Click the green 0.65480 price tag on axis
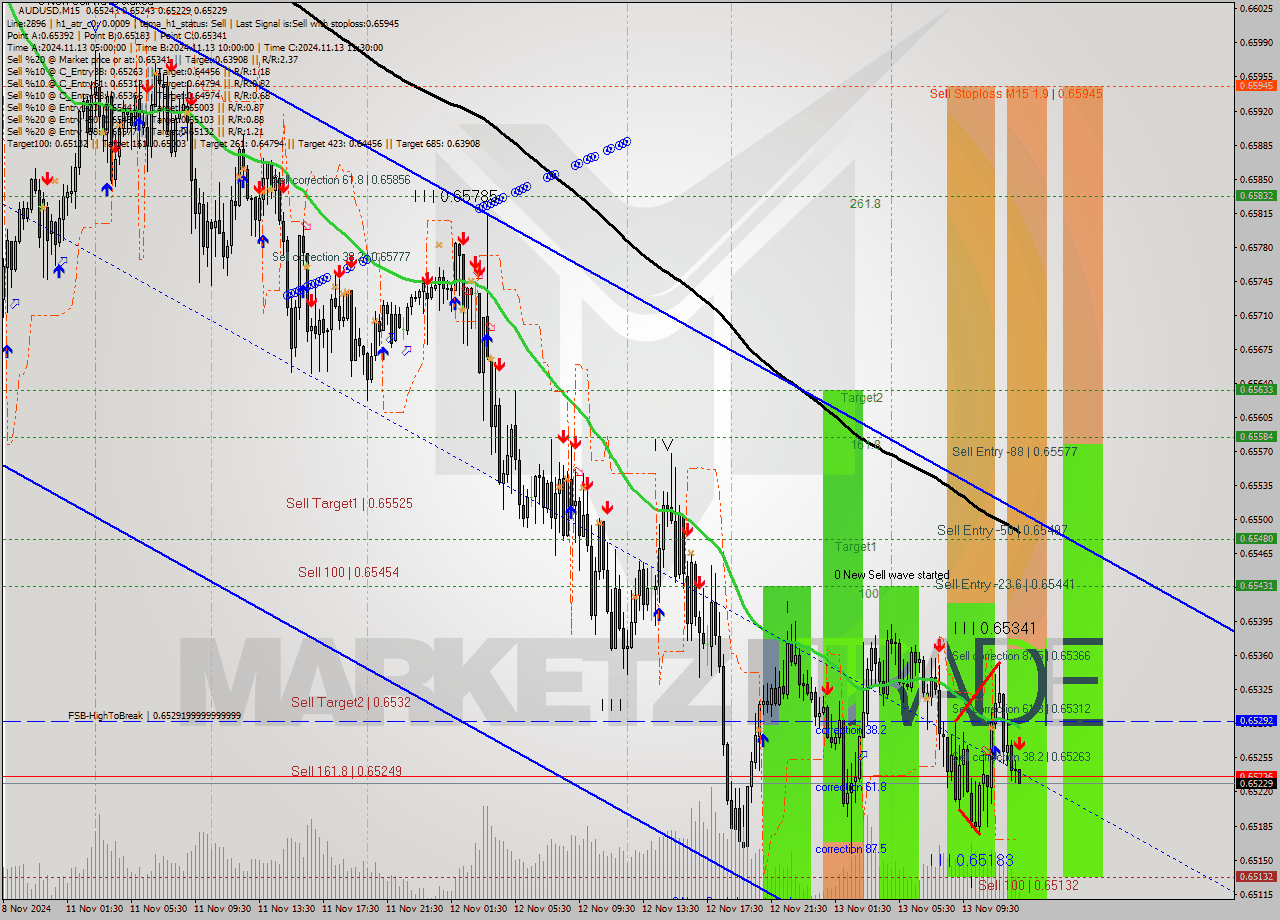 1256,538
